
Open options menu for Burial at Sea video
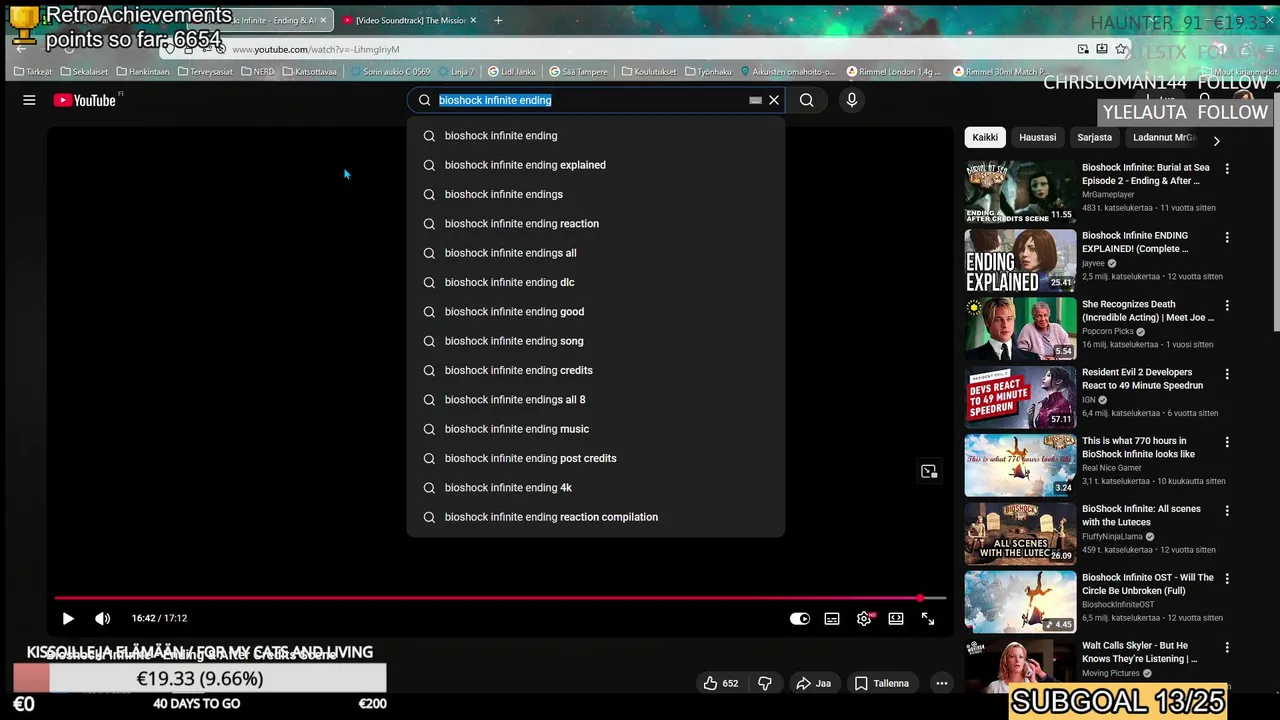[x=1227, y=169]
